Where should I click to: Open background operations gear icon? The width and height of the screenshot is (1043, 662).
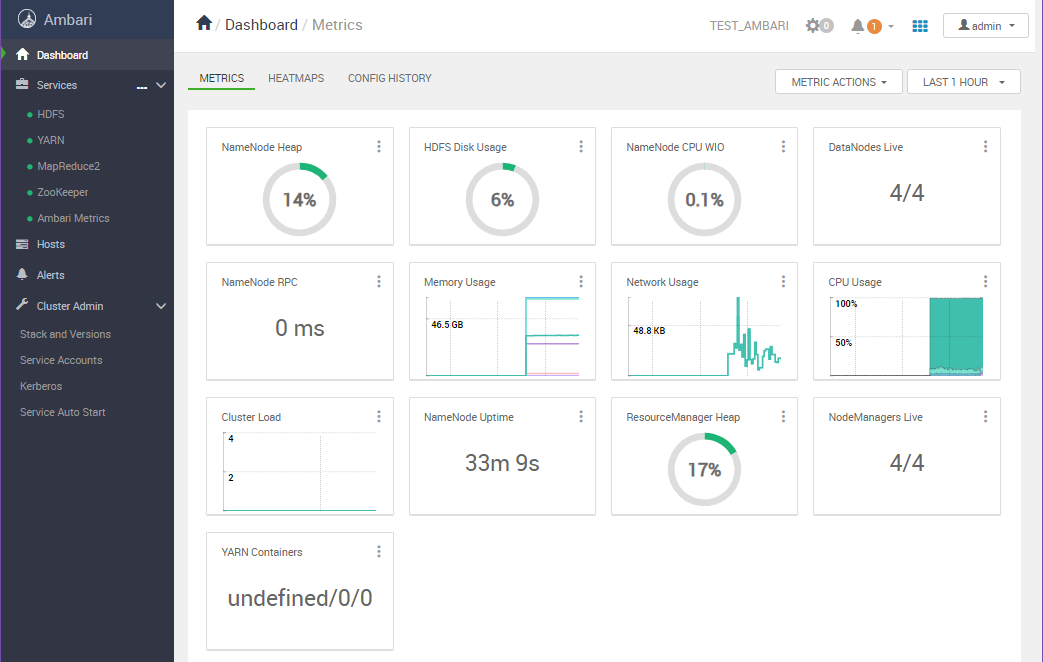[x=813, y=26]
